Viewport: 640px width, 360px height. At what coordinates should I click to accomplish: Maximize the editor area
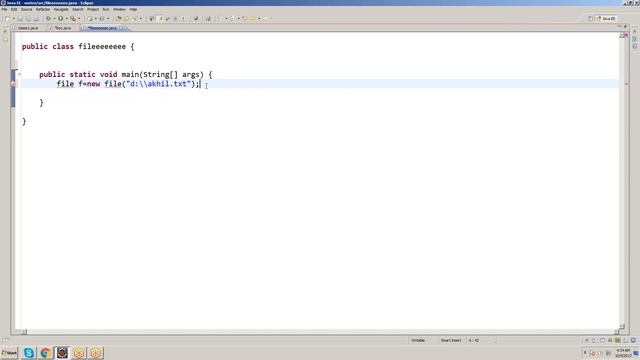[x=625, y=27]
